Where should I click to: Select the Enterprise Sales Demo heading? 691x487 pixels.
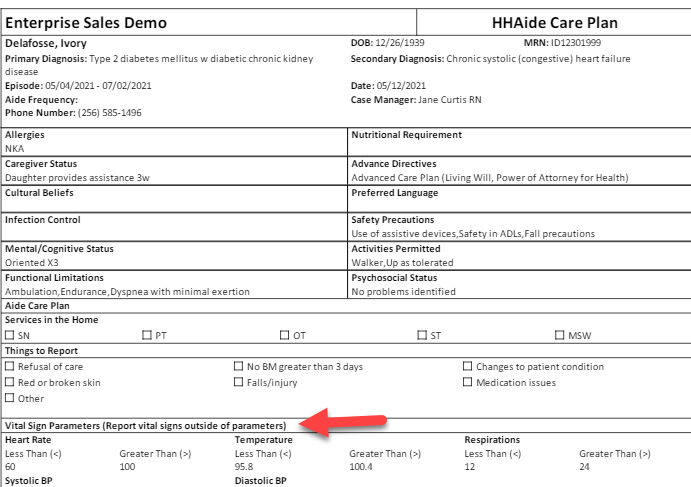coord(86,22)
